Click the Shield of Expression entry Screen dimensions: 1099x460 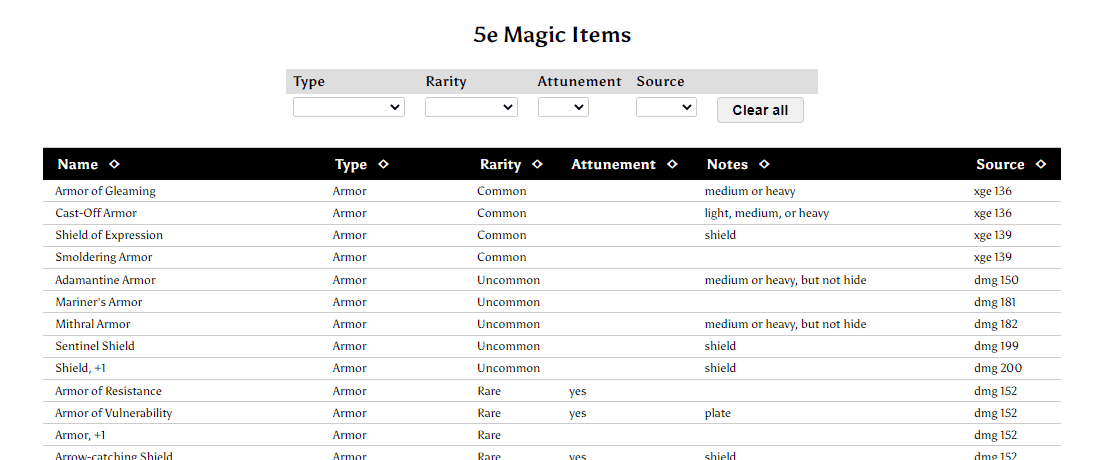109,235
